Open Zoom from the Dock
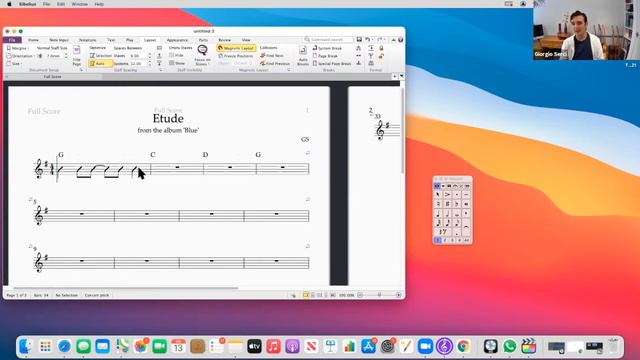Screen dimensions: 640x360 425,346
